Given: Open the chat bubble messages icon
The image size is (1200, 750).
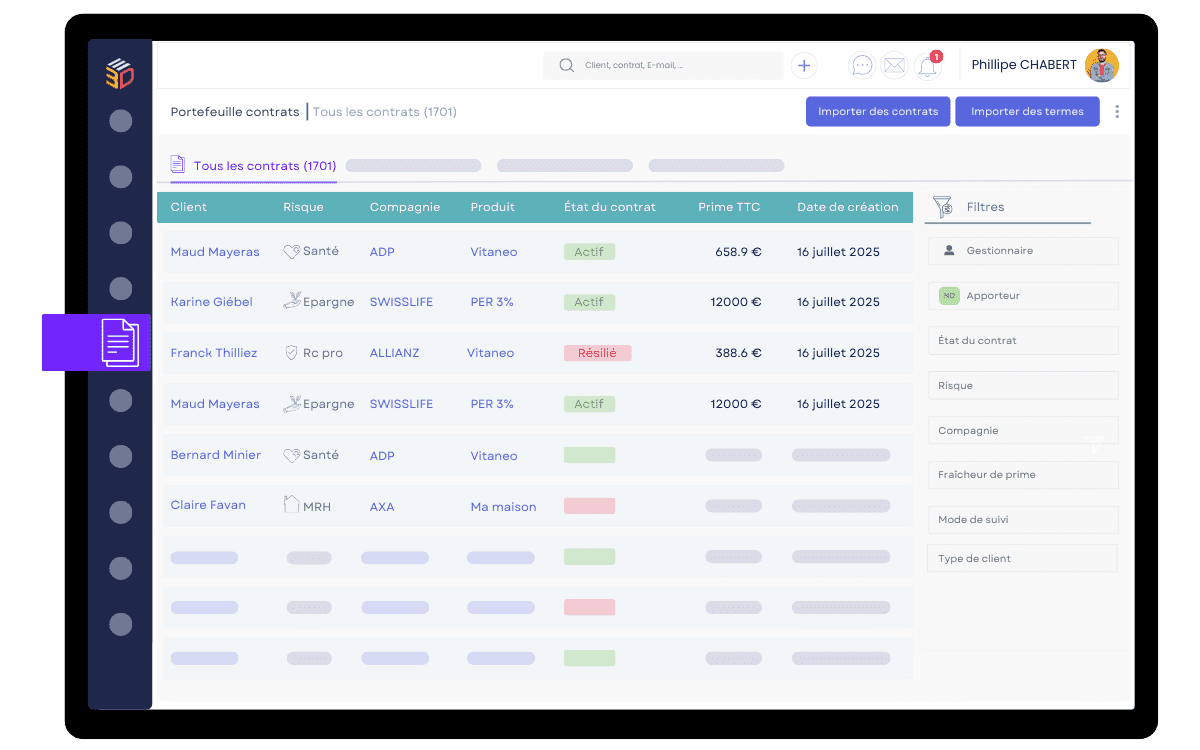Looking at the screenshot, I should pos(861,66).
